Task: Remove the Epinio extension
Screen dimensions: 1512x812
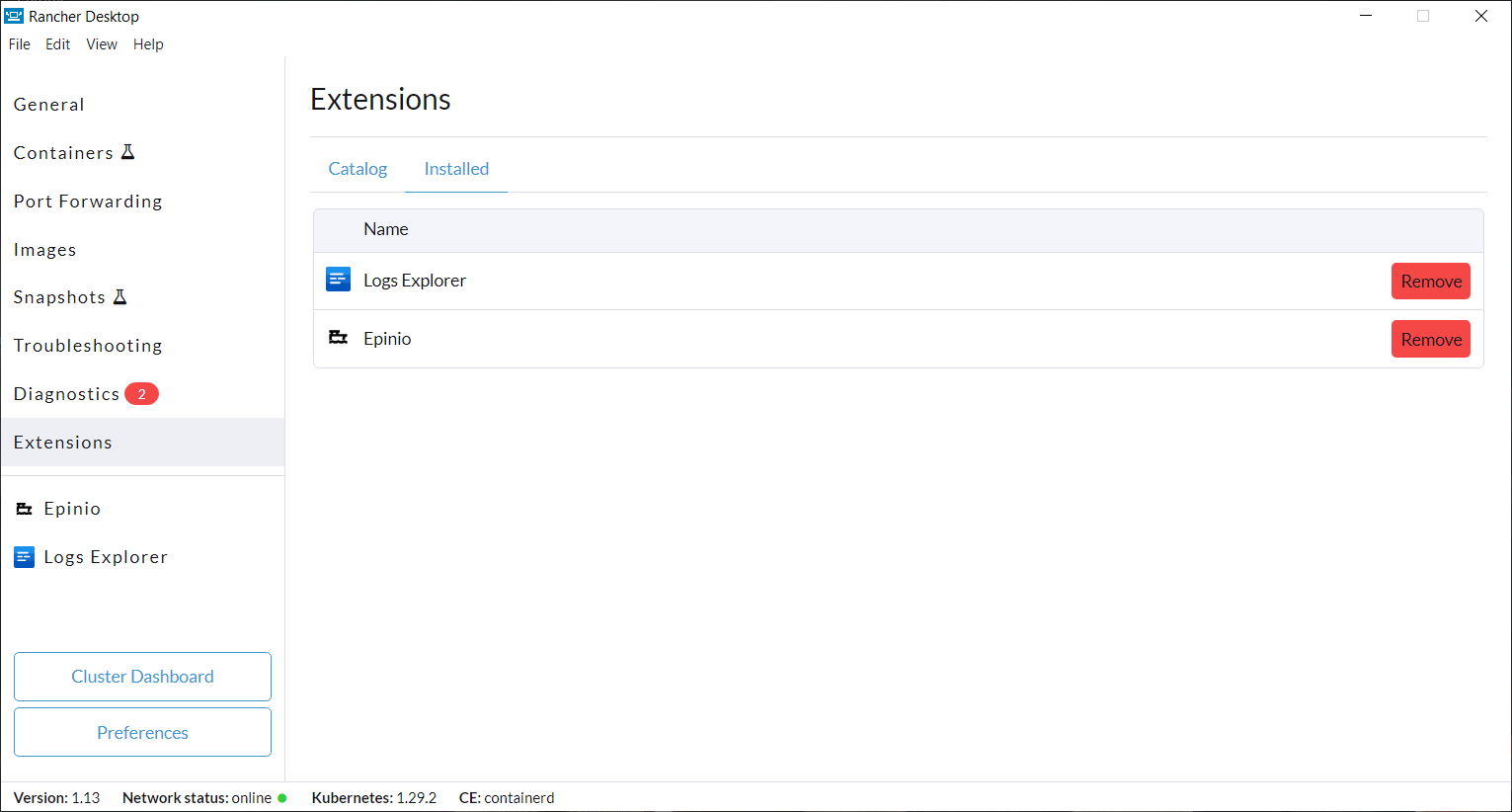Action: pyautogui.click(x=1431, y=339)
